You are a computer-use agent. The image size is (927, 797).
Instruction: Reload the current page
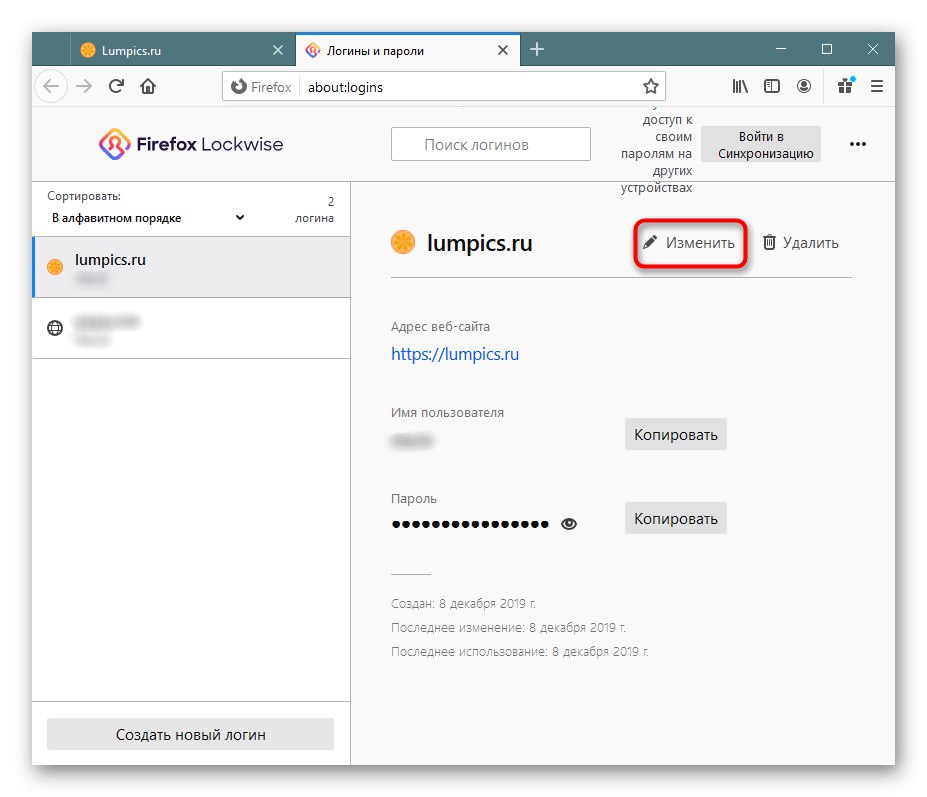116,86
